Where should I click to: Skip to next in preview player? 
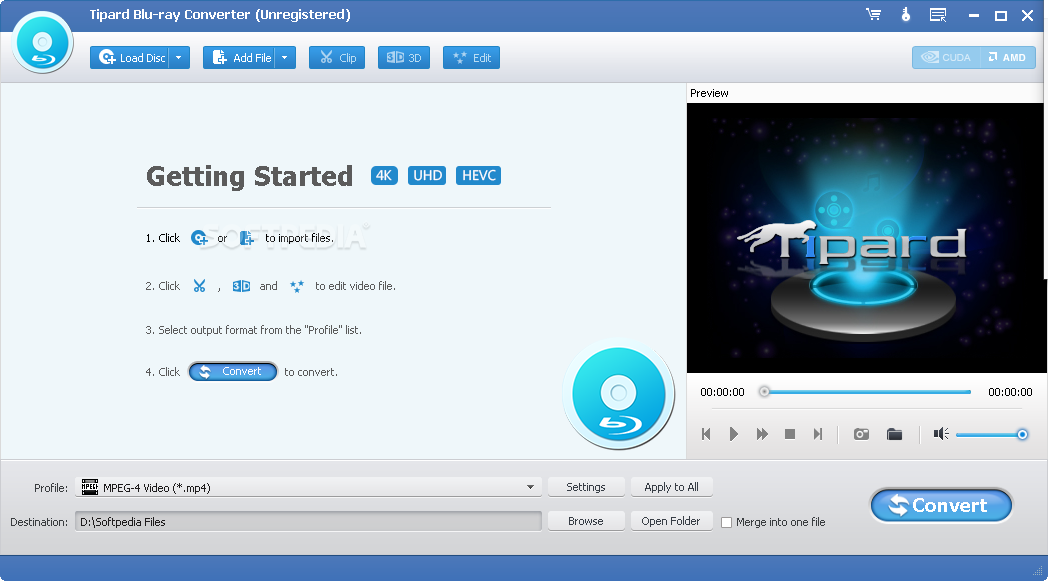tap(817, 435)
